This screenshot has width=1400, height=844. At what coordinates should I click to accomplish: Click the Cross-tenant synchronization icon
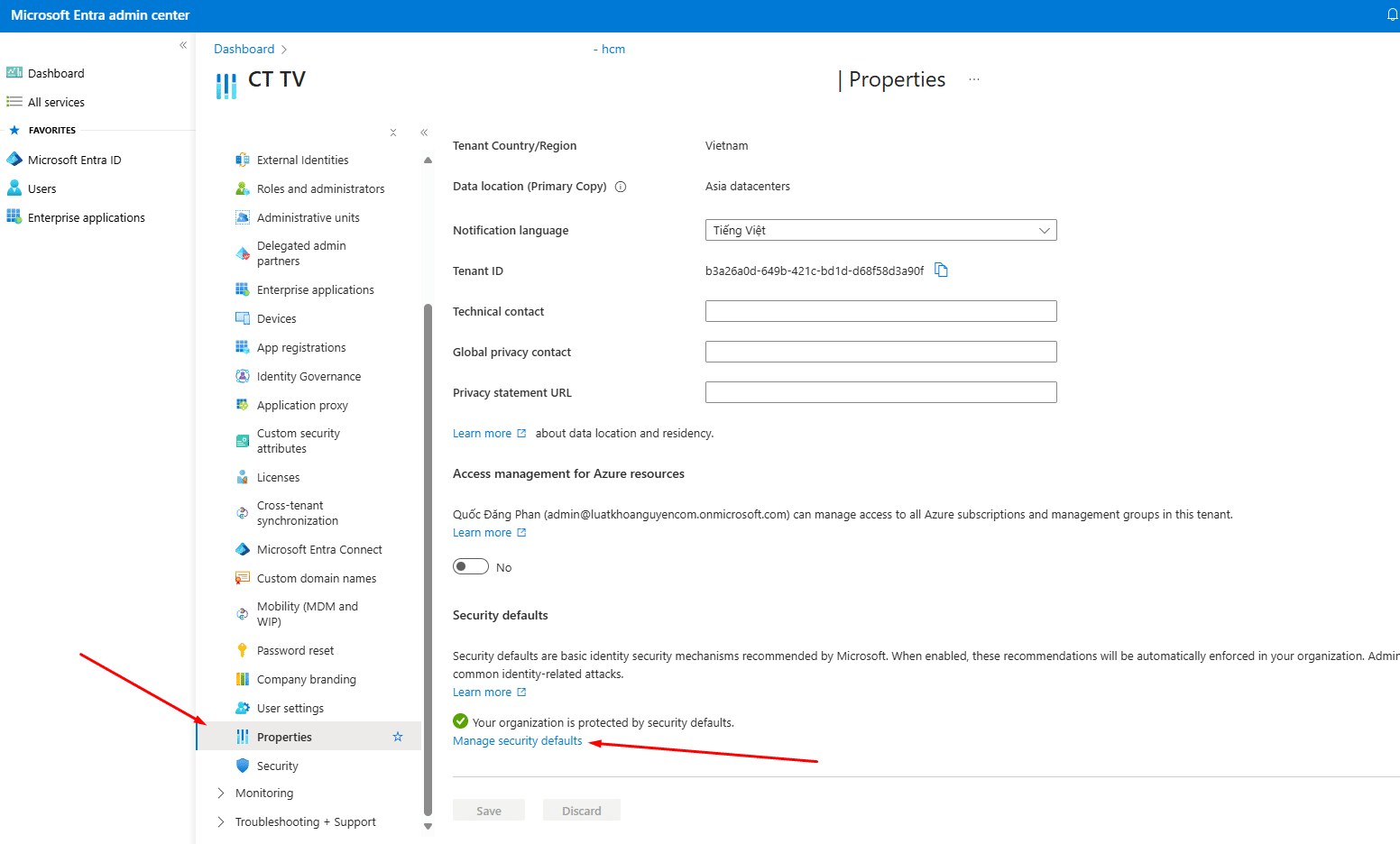(x=243, y=513)
